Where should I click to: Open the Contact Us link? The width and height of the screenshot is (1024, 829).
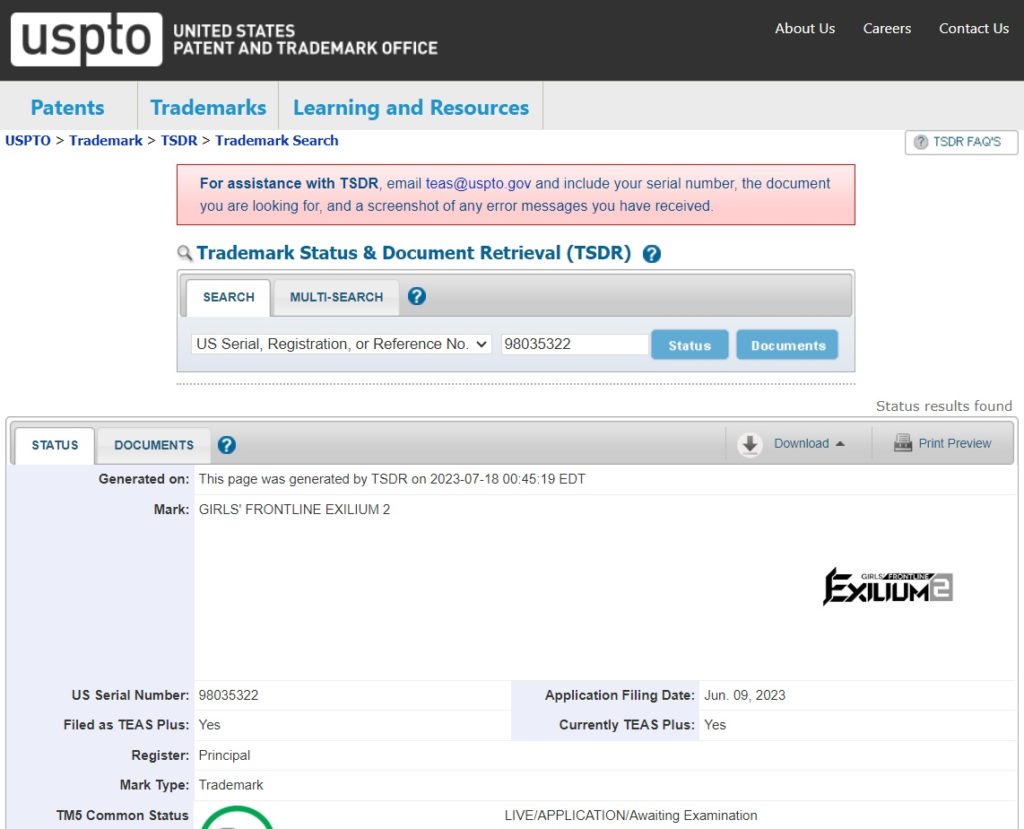click(973, 28)
